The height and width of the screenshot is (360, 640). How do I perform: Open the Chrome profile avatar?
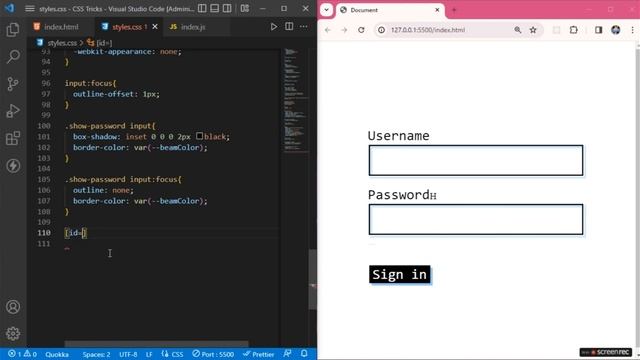click(x=616, y=30)
